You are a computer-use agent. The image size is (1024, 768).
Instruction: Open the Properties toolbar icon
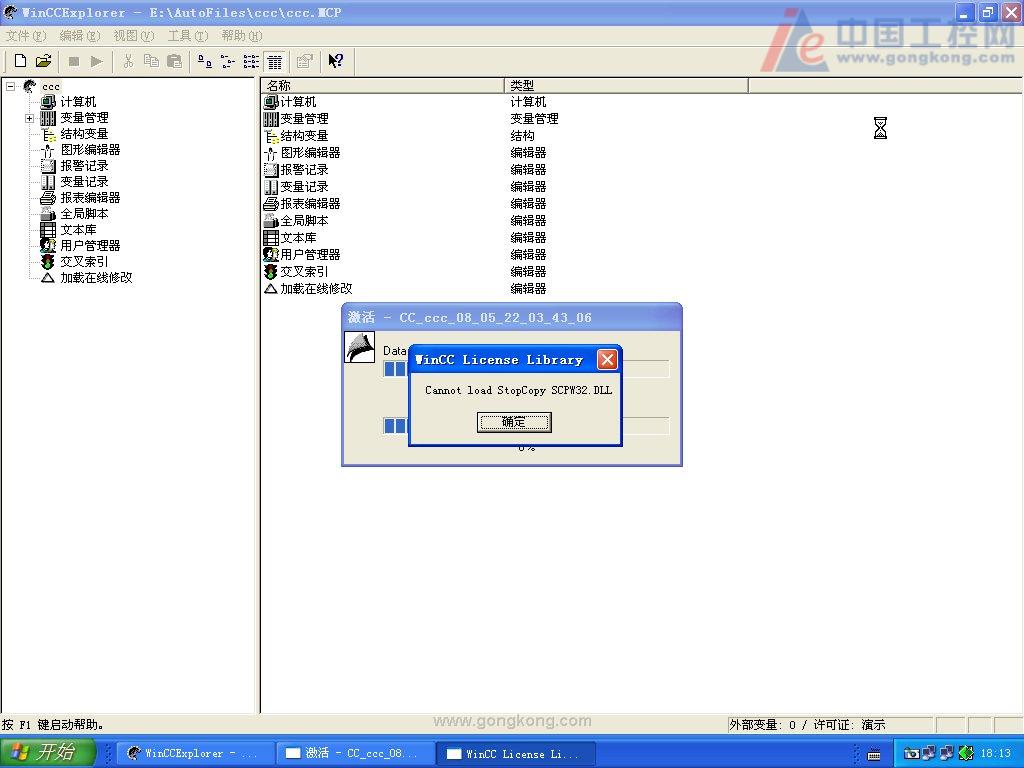(x=304, y=61)
